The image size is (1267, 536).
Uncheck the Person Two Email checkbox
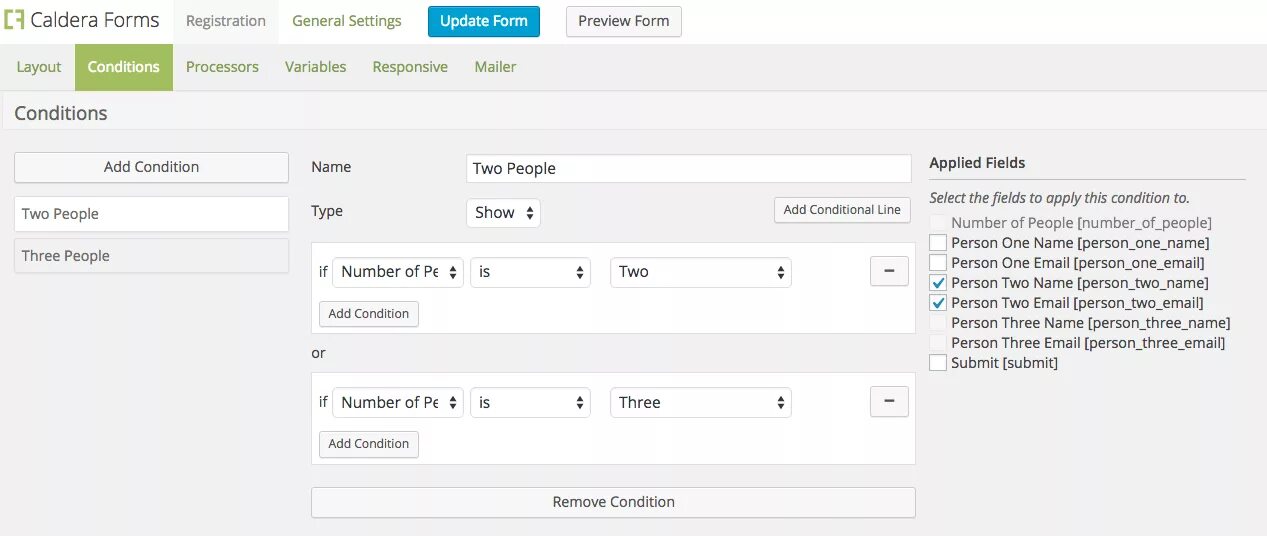click(x=938, y=303)
